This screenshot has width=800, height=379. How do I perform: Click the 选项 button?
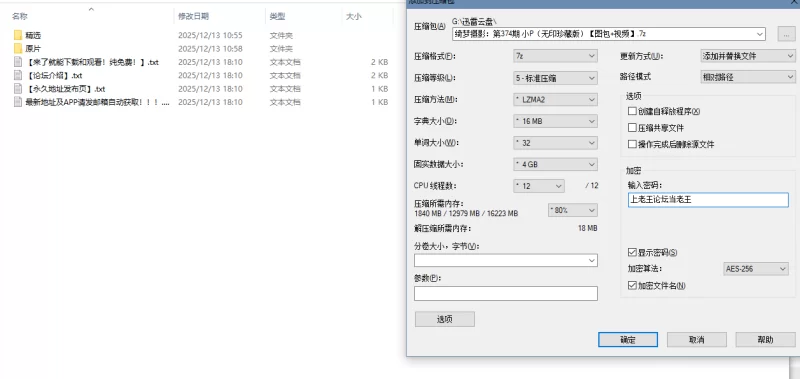444,319
